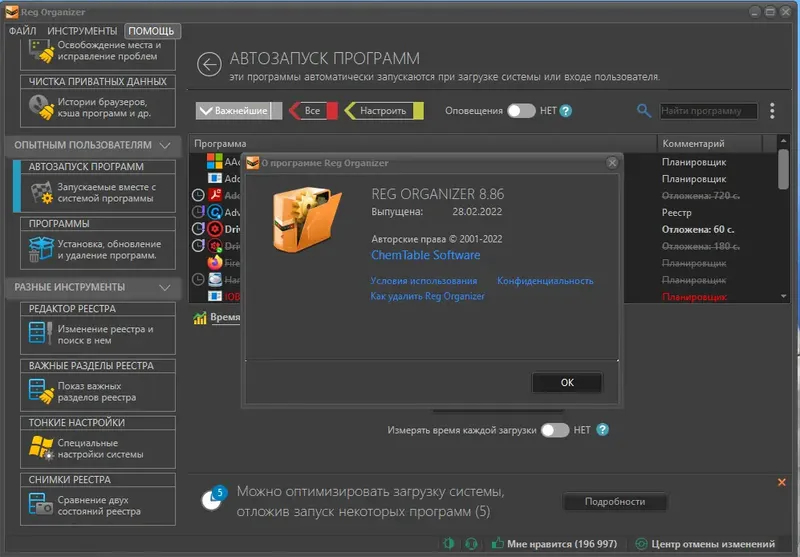This screenshot has height=557, width=800.
Task: Click the optimization clock icon with badge 5
Action: tap(213, 498)
